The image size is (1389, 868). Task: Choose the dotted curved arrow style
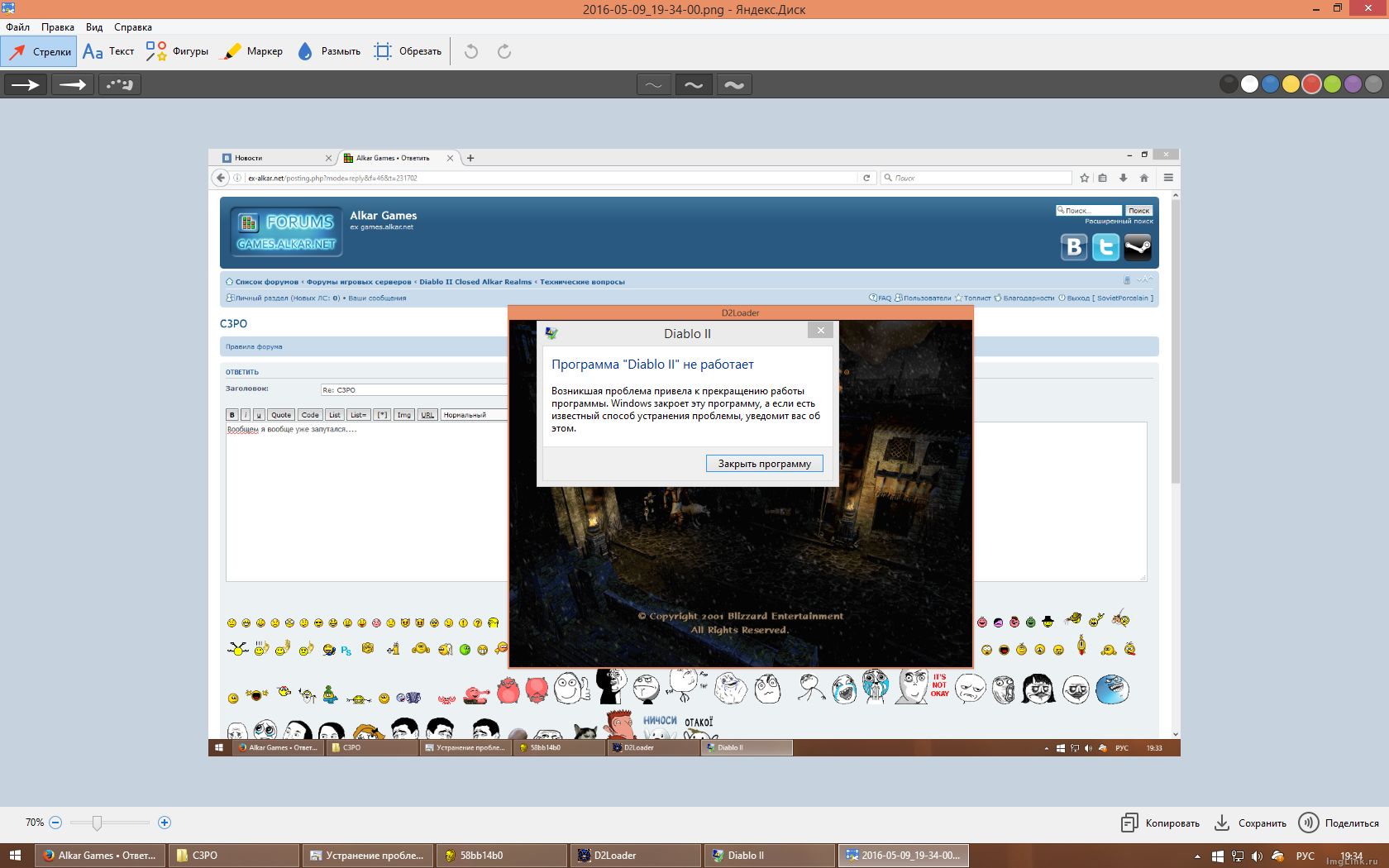120,84
